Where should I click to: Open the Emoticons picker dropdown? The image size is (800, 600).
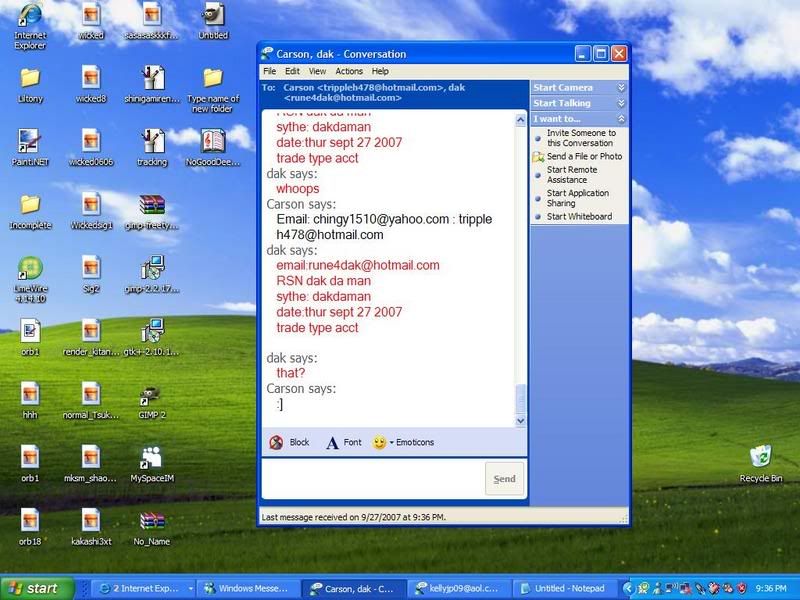[403, 442]
